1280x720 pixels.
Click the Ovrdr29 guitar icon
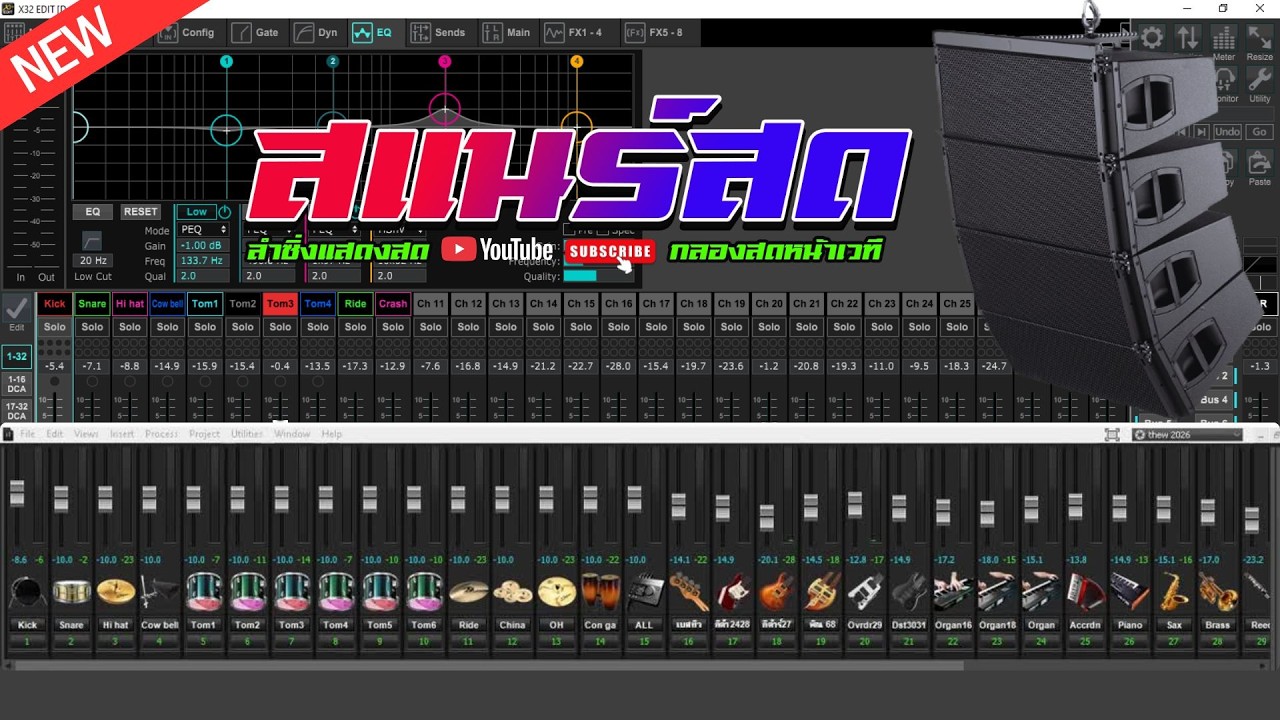click(865, 592)
